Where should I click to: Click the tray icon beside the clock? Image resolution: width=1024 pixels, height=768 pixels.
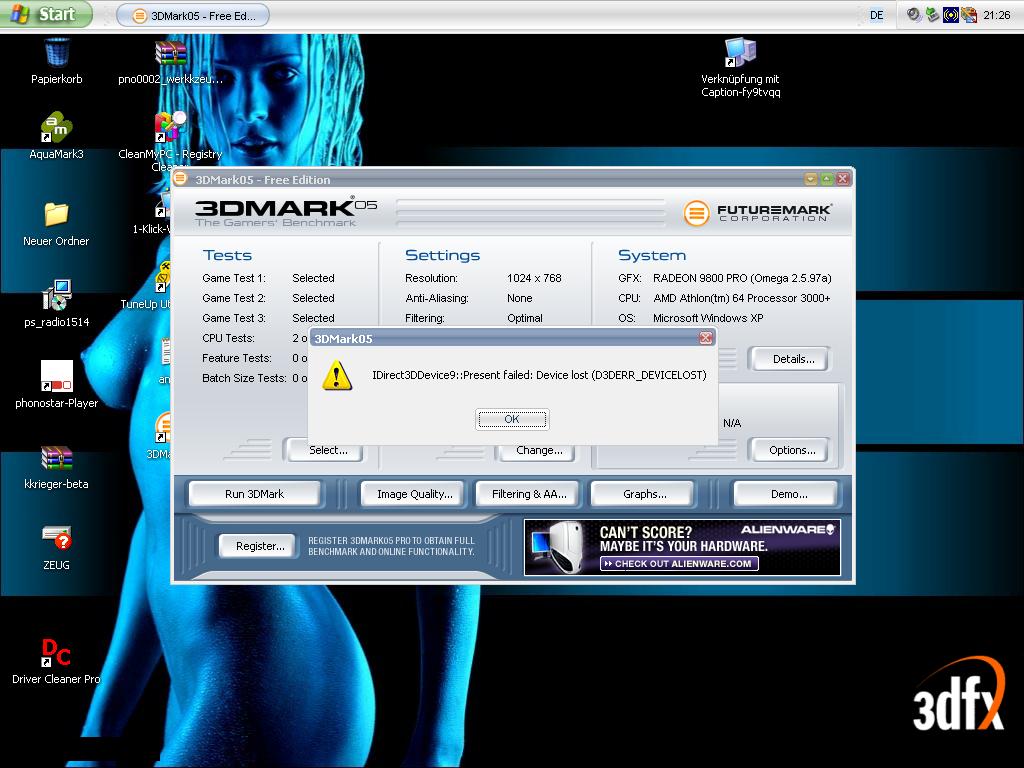click(x=969, y=14)
